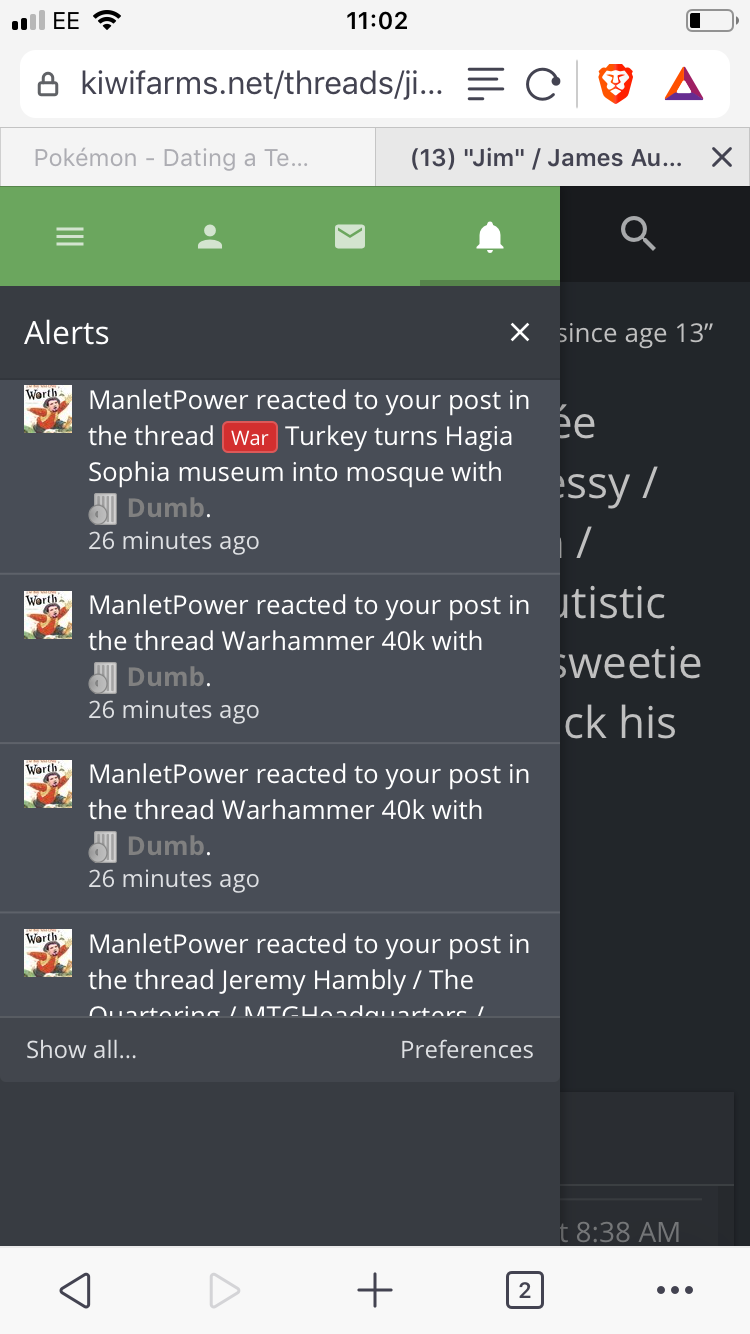Add a new tab with plus button
This screenshot has width=750, height=1334.
(x=375, y=1290)
